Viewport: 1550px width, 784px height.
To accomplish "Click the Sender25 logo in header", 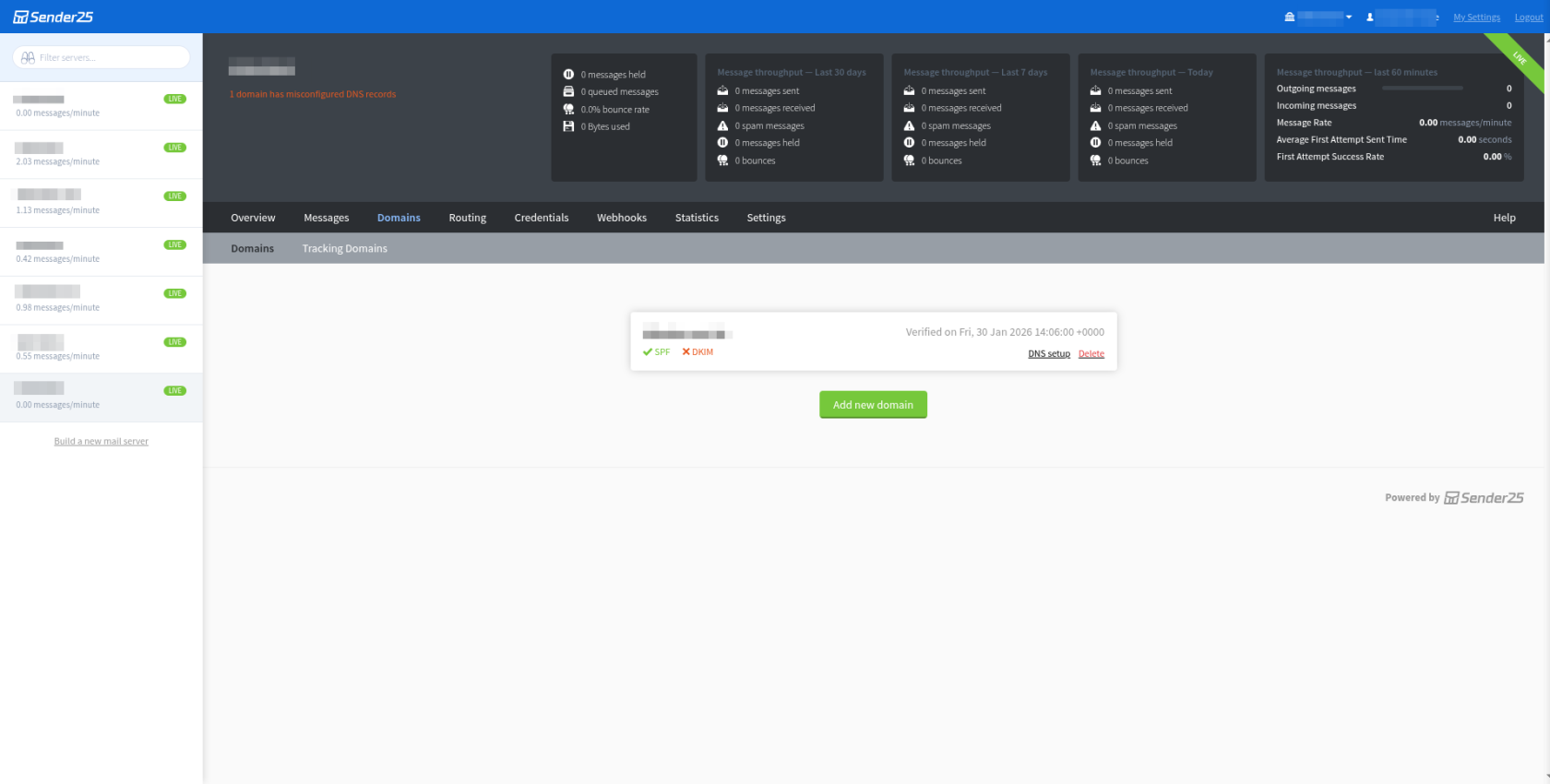I will tap(53, 17).
